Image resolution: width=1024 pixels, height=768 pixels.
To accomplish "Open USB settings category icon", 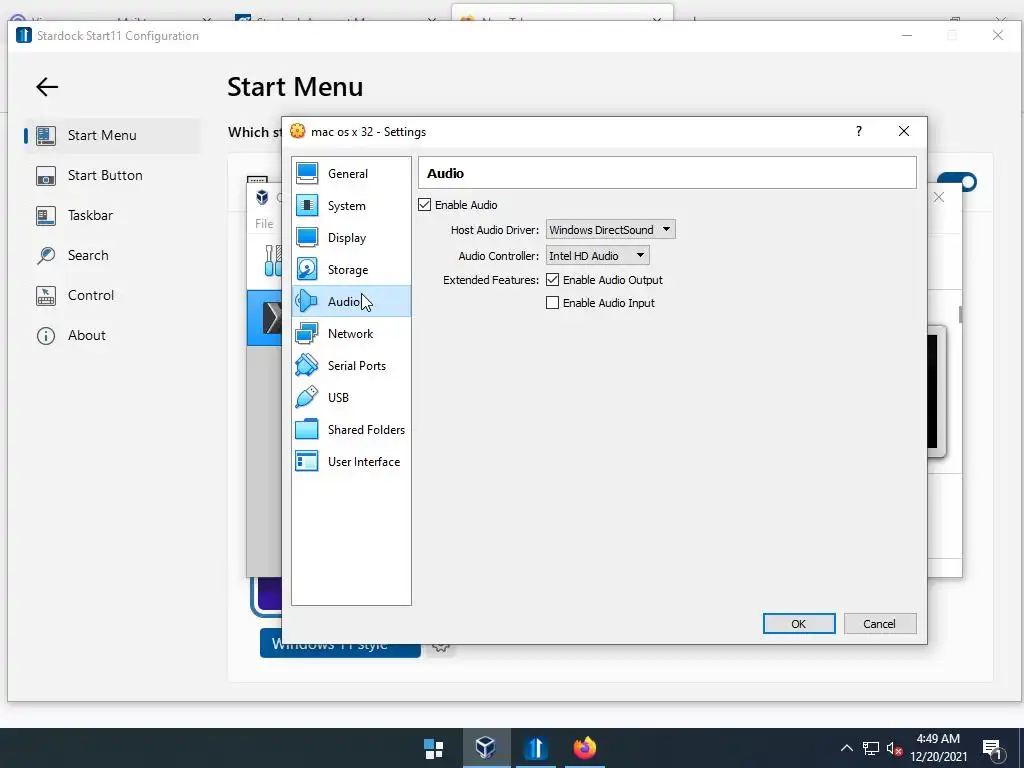I will coord(307,398).
